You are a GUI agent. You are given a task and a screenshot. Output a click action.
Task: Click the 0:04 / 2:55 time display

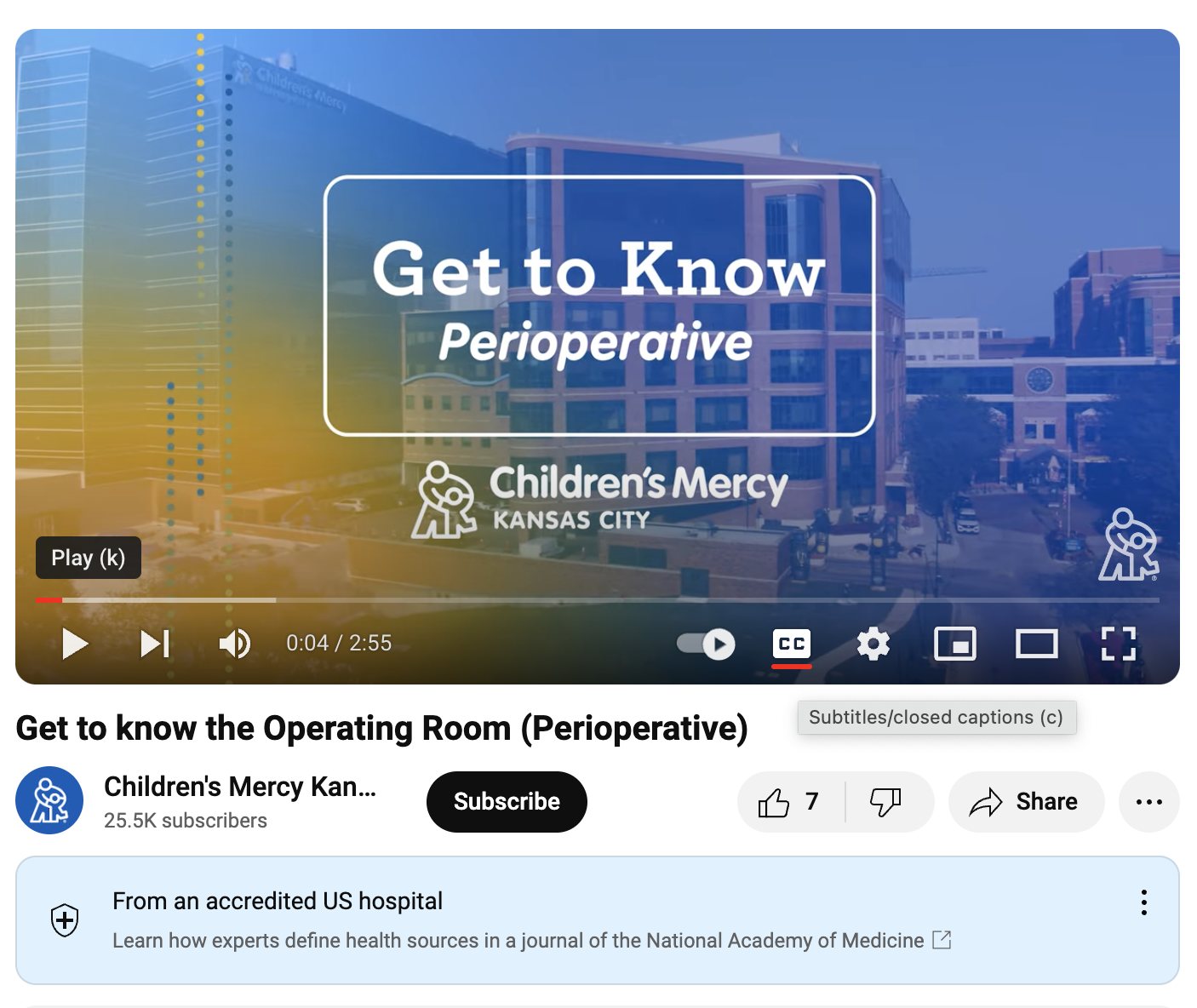coord(339,644)
